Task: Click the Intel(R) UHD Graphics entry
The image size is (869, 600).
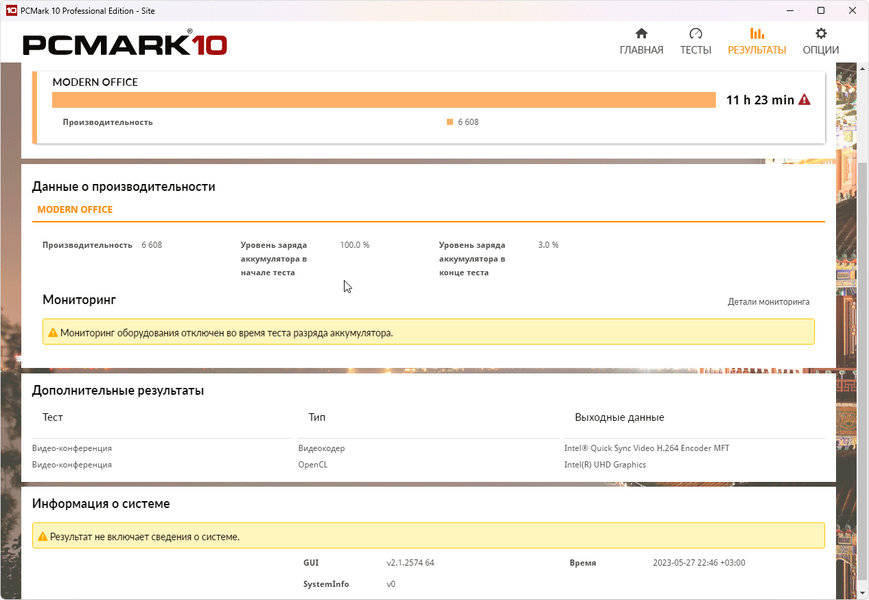Action: tap(605, 465)
